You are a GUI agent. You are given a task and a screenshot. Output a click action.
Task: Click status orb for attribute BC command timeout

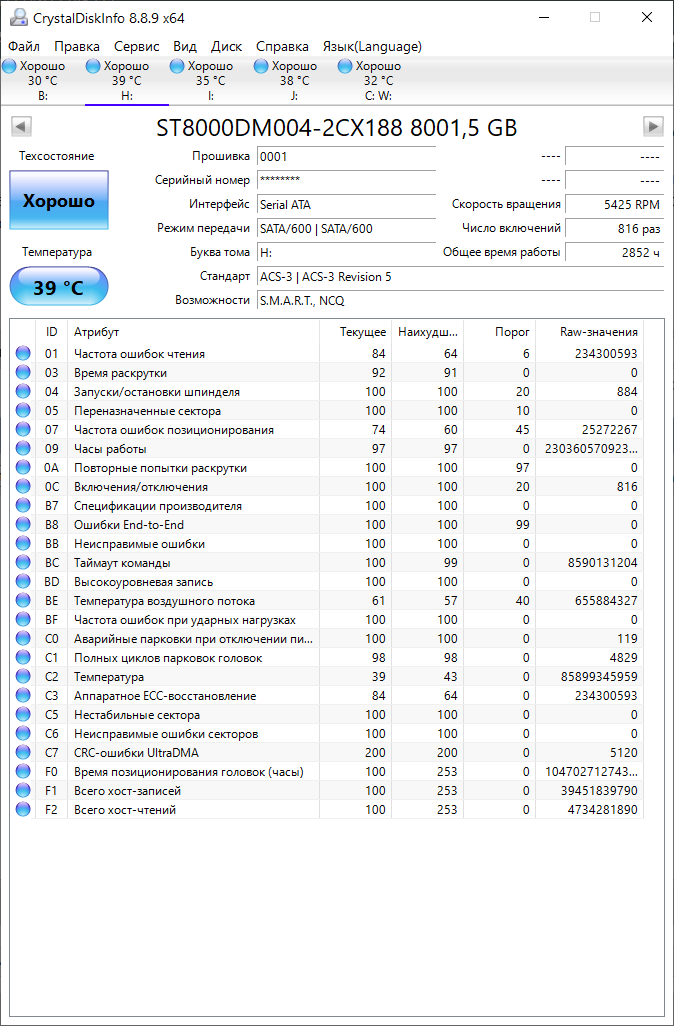pyautogui.click(x=23, y=562)
